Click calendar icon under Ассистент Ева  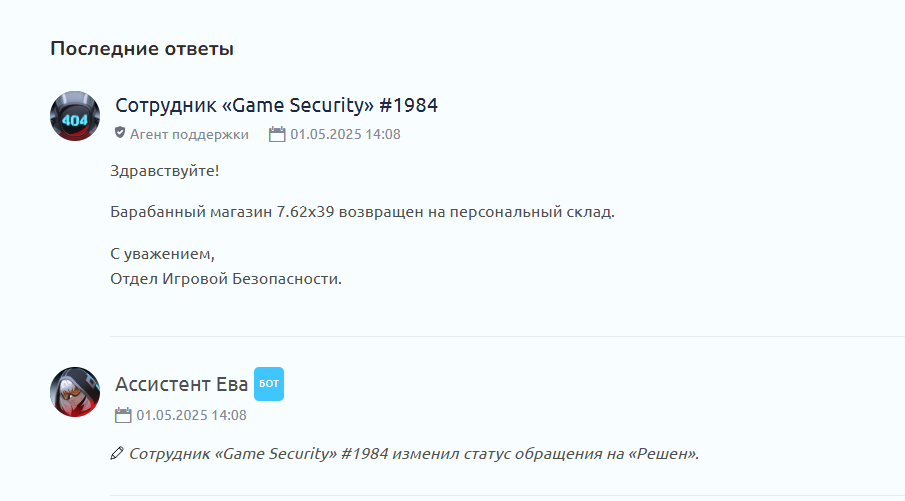click(123, 415)
